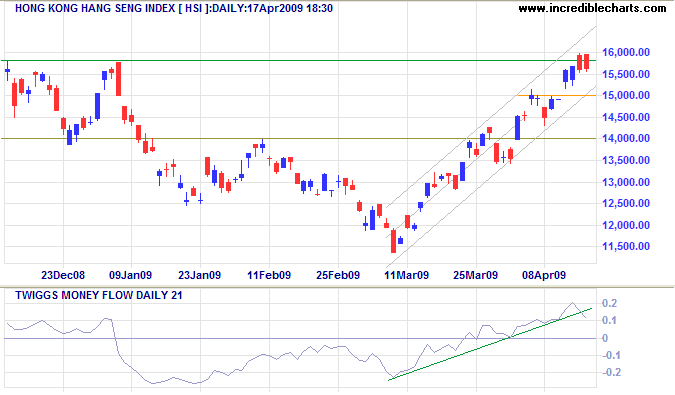Click the 0.2 money flow axis label

[610, 303]
